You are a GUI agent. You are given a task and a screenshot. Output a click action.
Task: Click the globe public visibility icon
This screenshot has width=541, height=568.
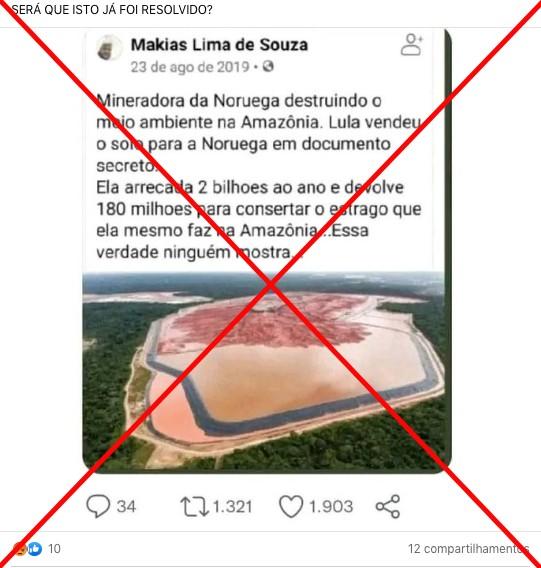pos(268,66)
